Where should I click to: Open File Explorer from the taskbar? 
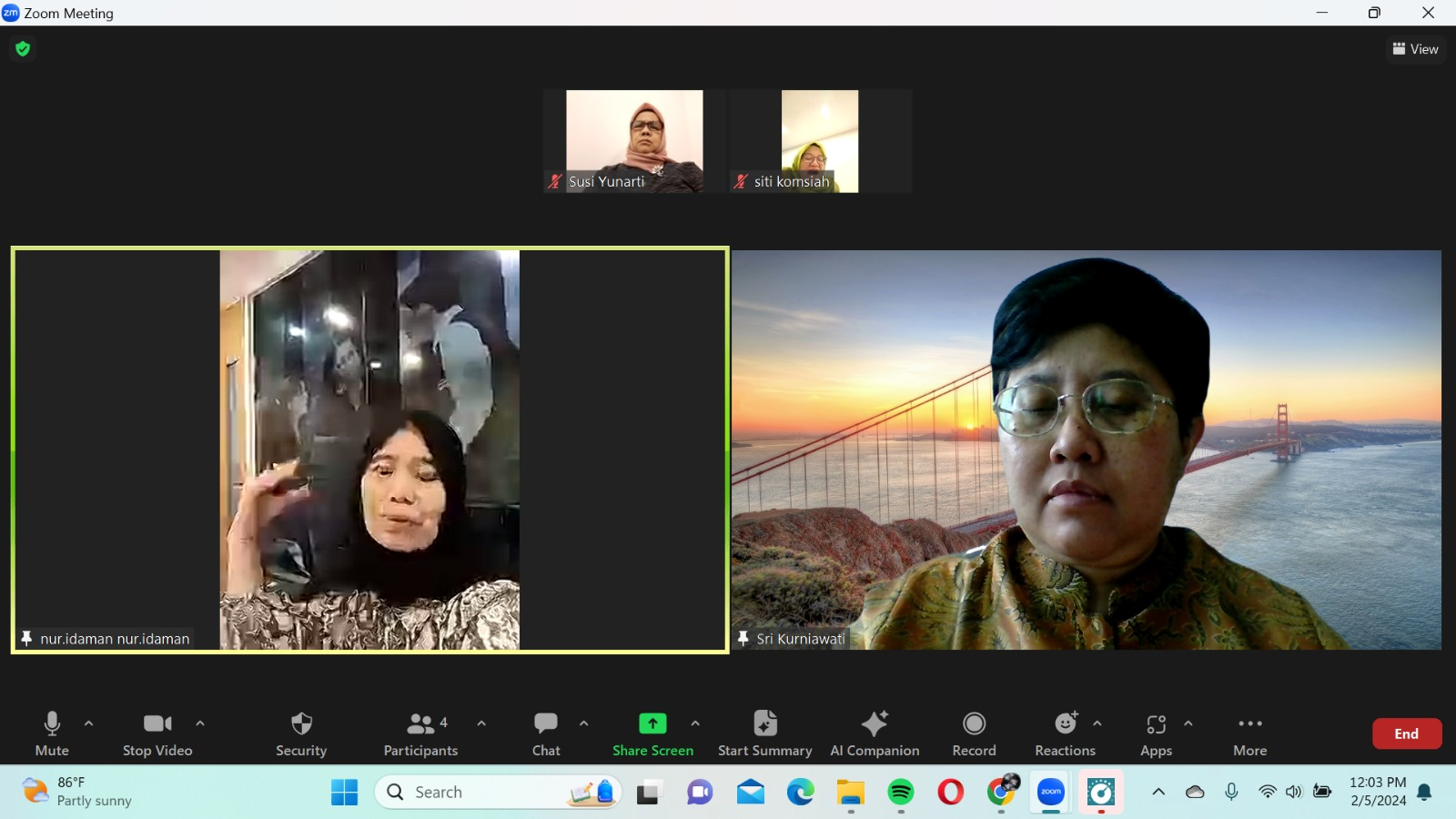point(851,793)
